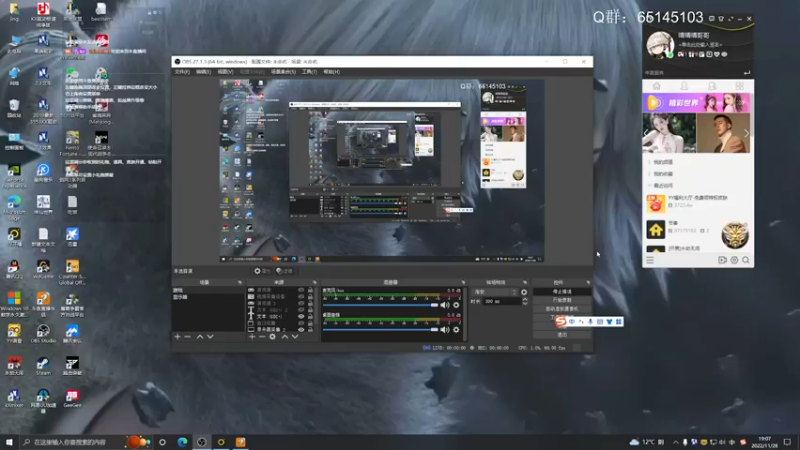This screenshot has height=450, width=800.
Task: Open Steam desktop shortcut
Action: pyautogui.click(x=43, y=366)
